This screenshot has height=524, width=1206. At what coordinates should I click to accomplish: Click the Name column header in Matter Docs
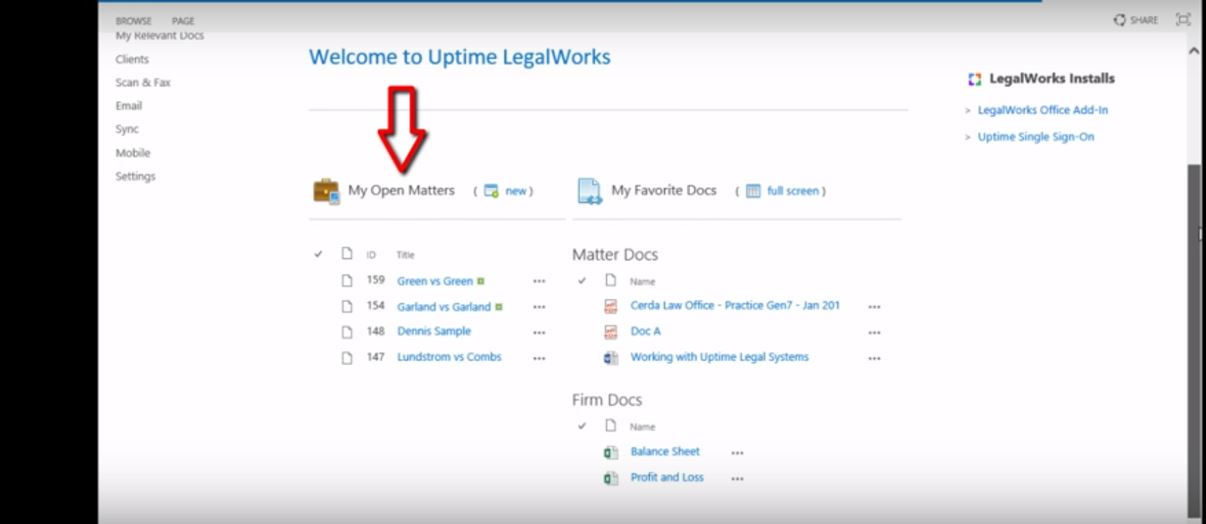pos(643,282)
